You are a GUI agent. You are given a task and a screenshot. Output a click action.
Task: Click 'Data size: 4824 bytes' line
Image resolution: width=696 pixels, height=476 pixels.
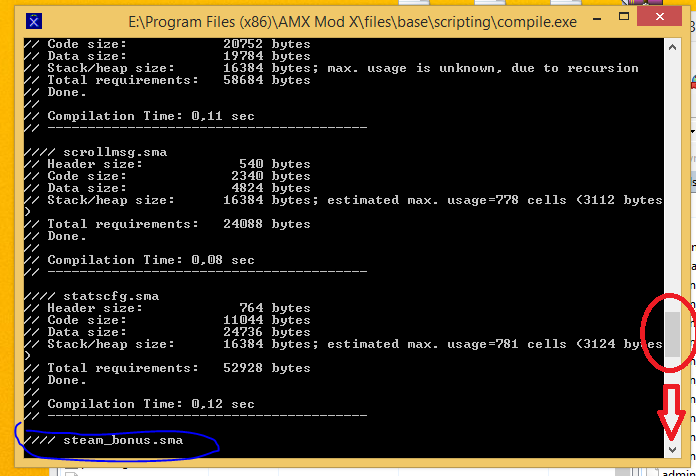point(167,188)
